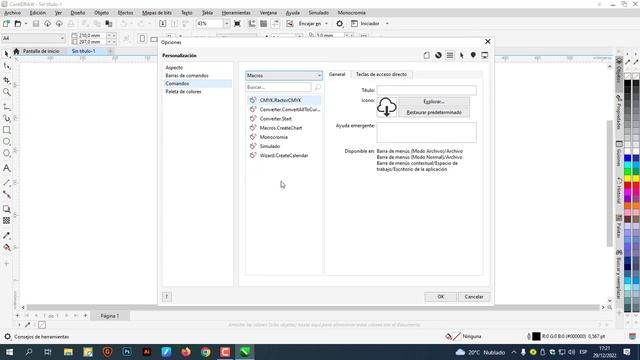This screenshot has height=360, width=640.
Task: Open the Macros category dropdown
Action: pyautogui.click(x=284, y=76)
